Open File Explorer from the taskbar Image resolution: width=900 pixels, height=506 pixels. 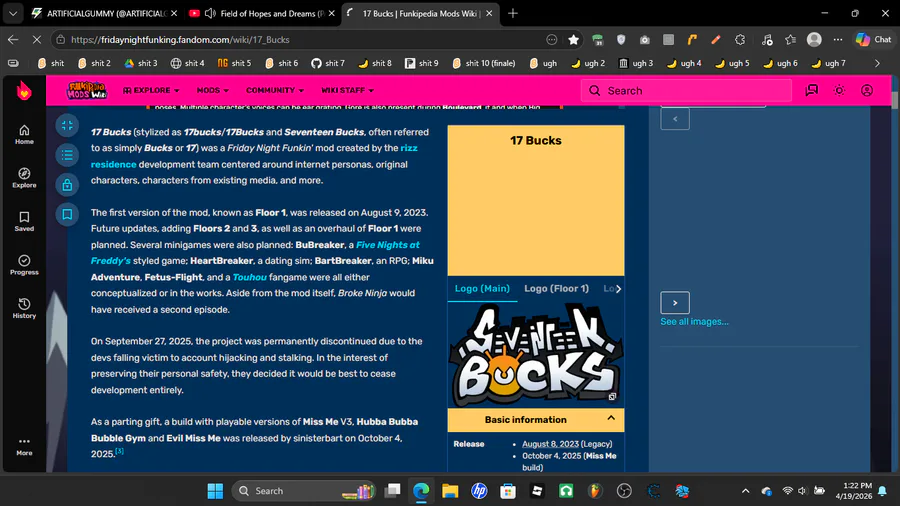[450, 491]
